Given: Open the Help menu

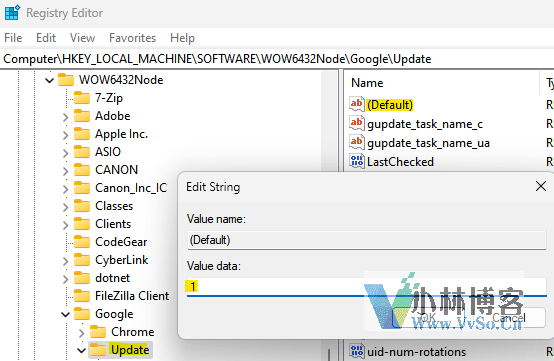Looking at the screenshot, I should pos(182,38).
